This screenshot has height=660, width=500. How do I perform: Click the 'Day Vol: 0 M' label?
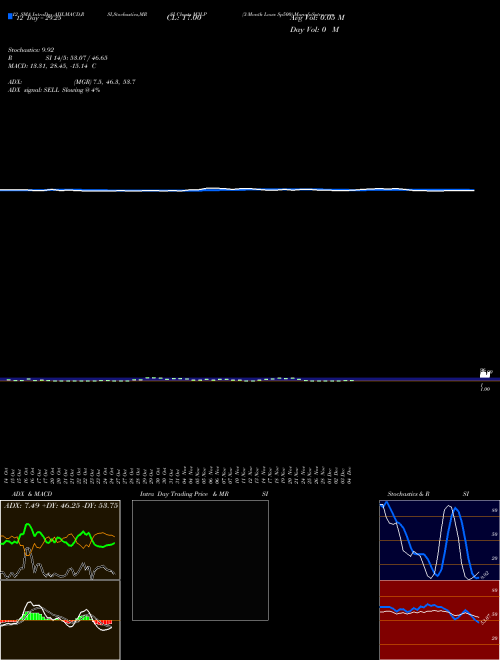point(314,30)
